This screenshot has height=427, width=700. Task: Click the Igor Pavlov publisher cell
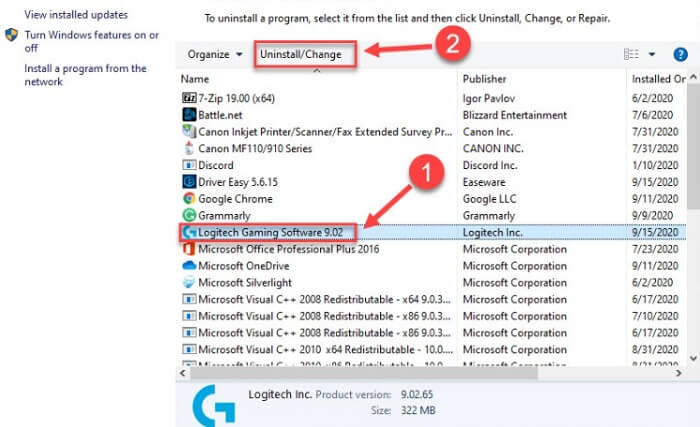pyautogui.click(x=489, y=98)
